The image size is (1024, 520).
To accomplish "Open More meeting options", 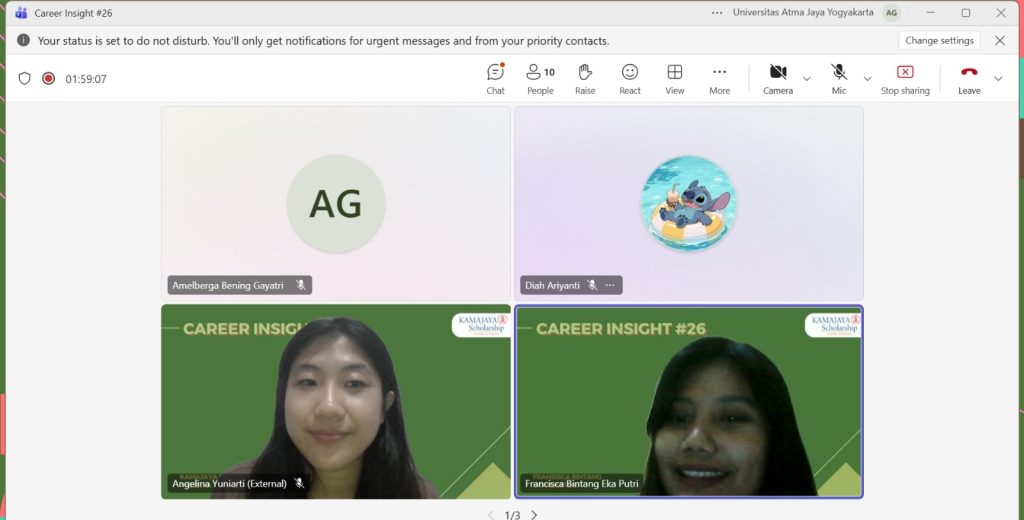I will pyautogui.click(x=719, y=78).
